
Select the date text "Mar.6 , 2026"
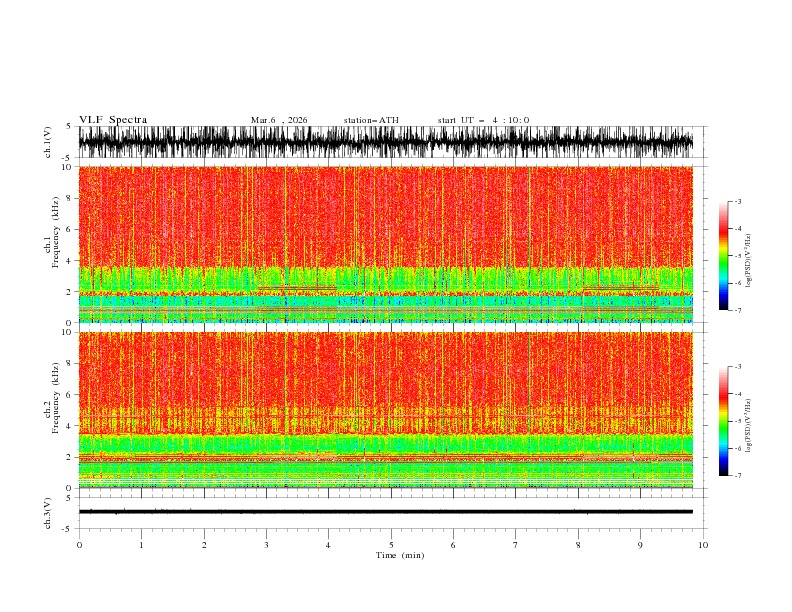279,120
